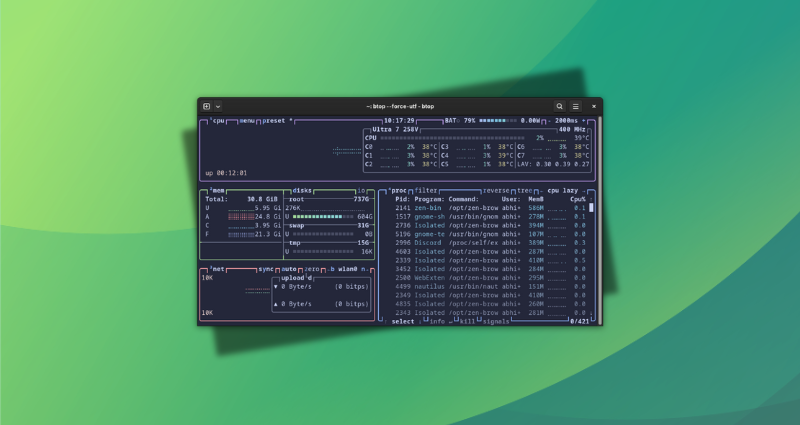Screen dimensions: 800x425
Task: Select next sort column right of cpu lazy
Action: coord(584,191)
